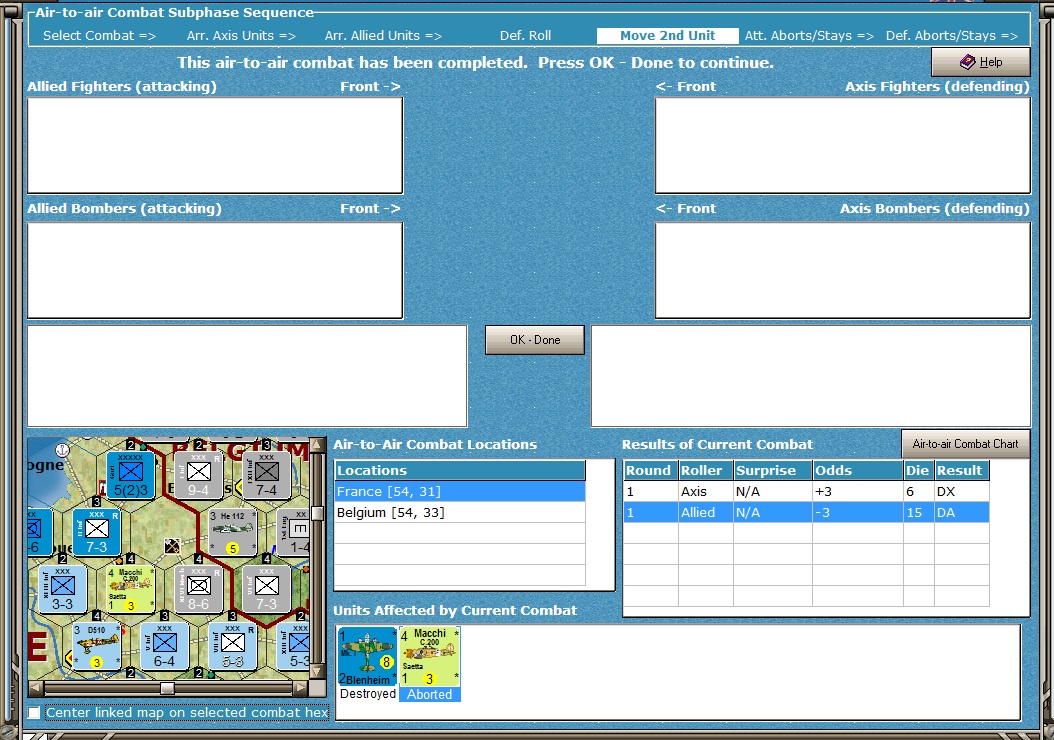Image resolution: width=1054 pixels, height=740 pixels.
Task: Click the 5-8 infantry unit on map
Action: [232, 647]
